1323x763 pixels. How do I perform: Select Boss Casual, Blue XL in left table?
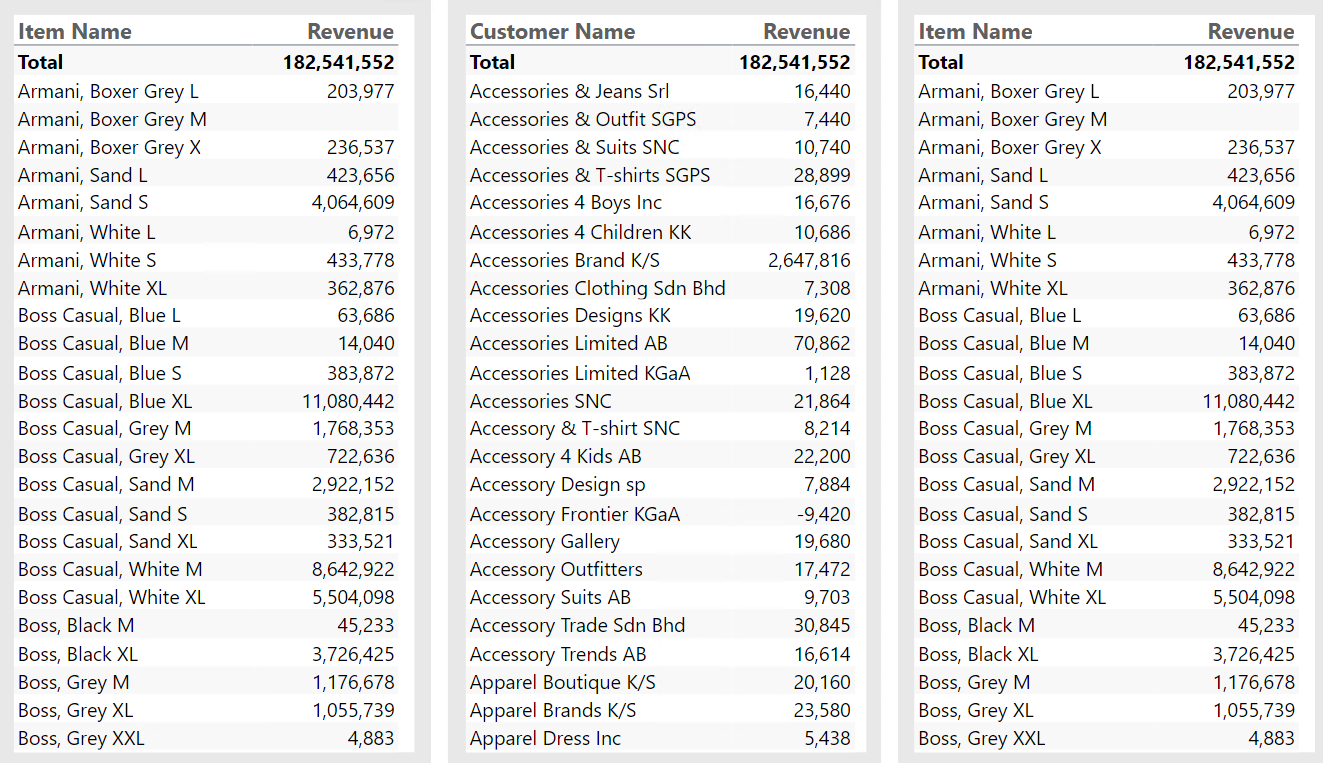[x=105, y=401]
